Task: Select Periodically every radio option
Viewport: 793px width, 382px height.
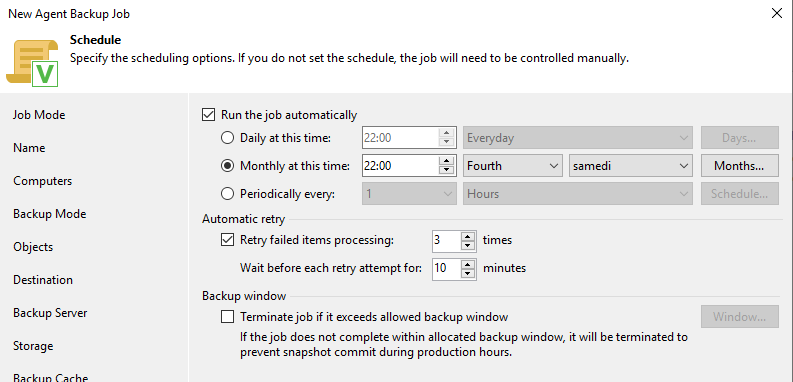Action: (228, 194)
